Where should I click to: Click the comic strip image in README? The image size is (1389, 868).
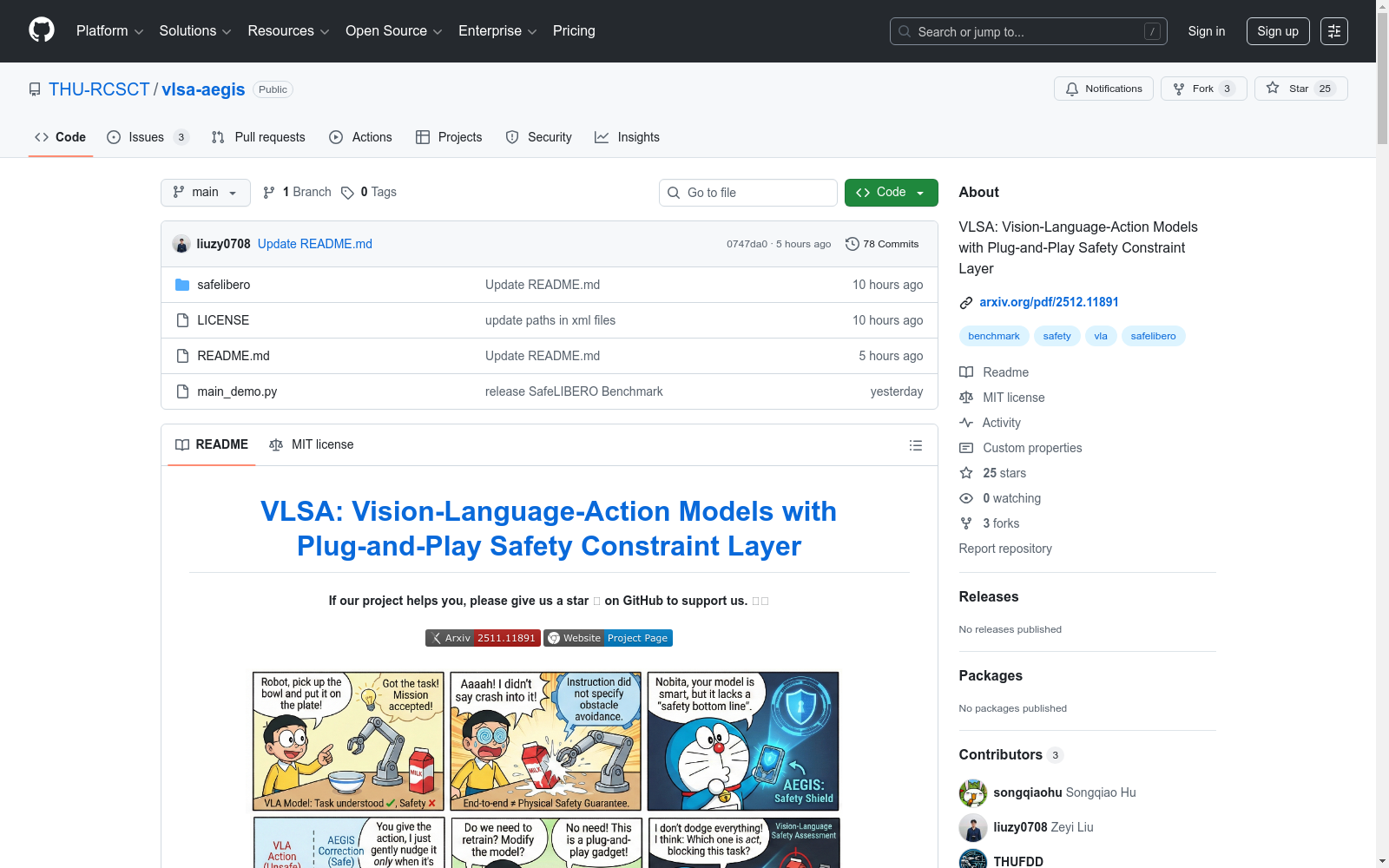pyautogui.click(x=546, y=770)
